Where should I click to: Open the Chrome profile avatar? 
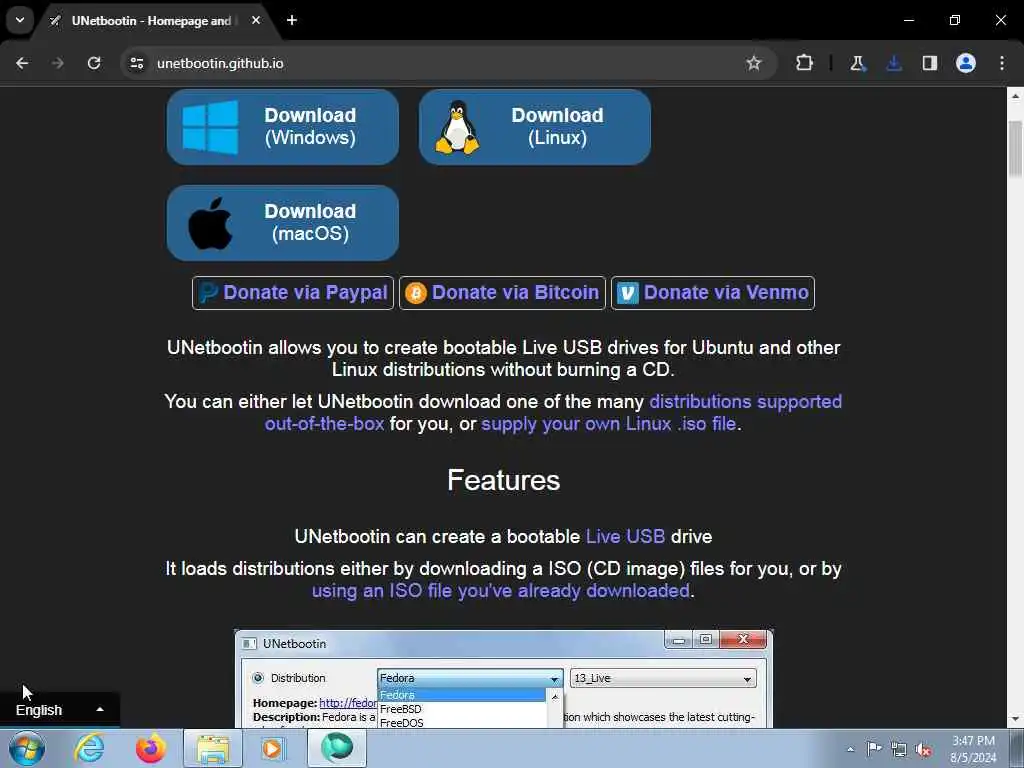[x=966, y=63]
